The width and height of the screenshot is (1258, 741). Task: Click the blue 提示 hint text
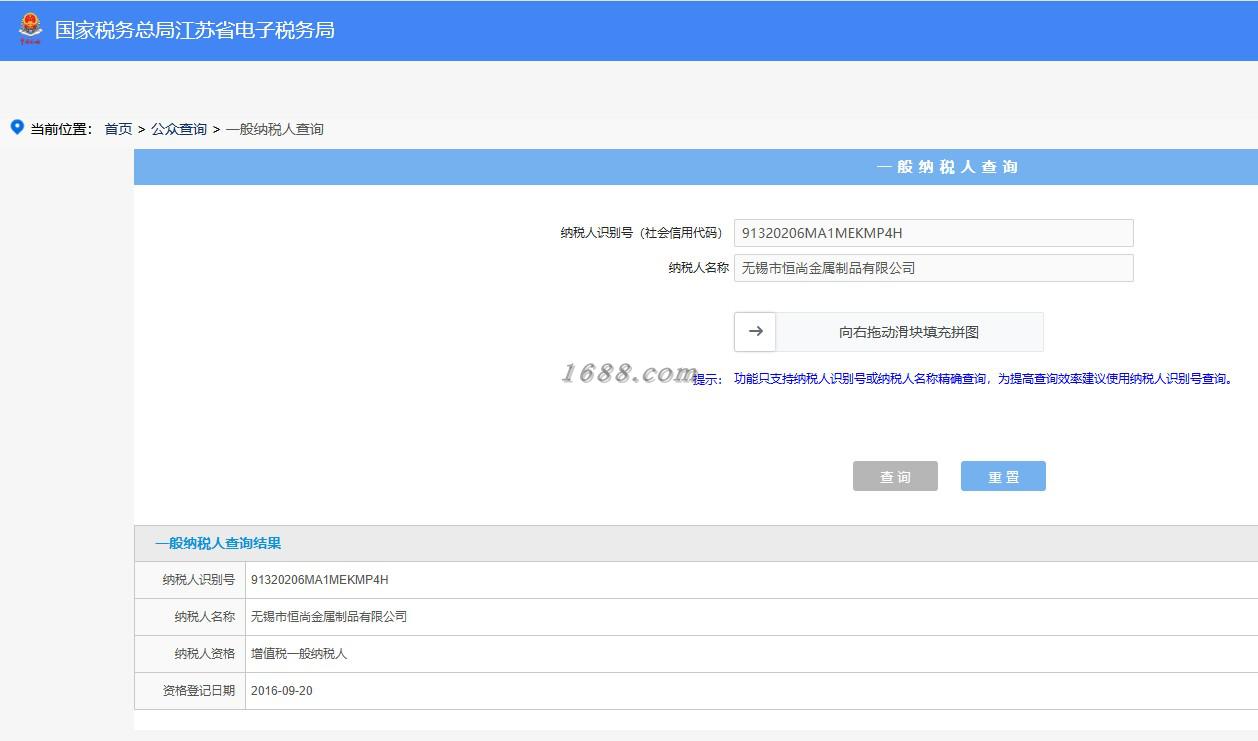(964, 379)
